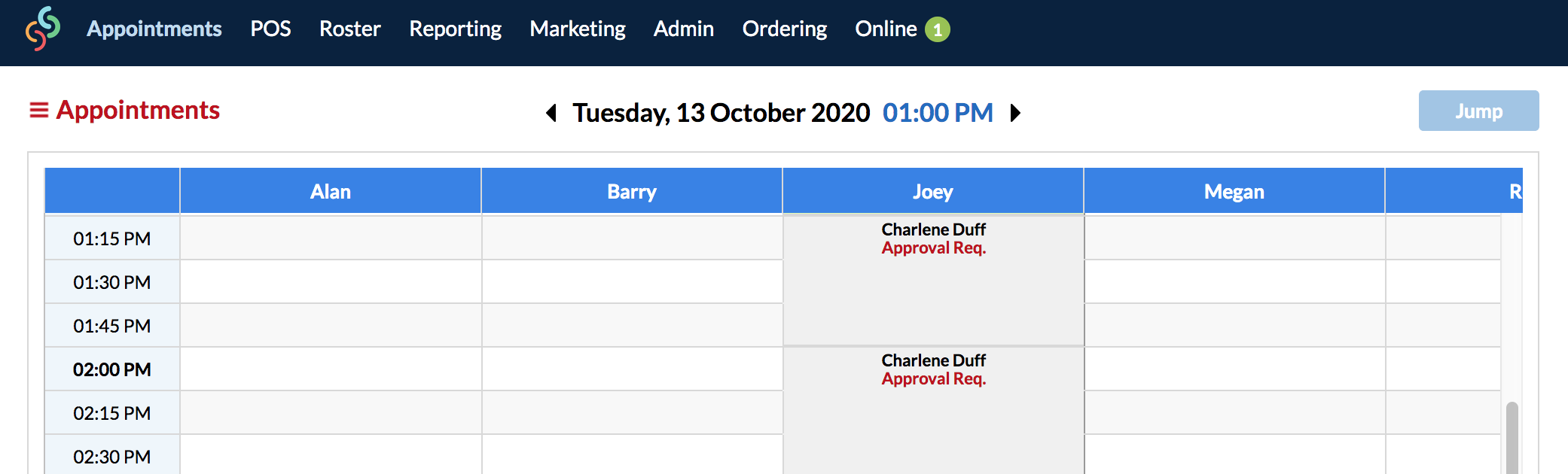
Task: Click the 01:30 PM time label
Action: [x=112, y=282]
